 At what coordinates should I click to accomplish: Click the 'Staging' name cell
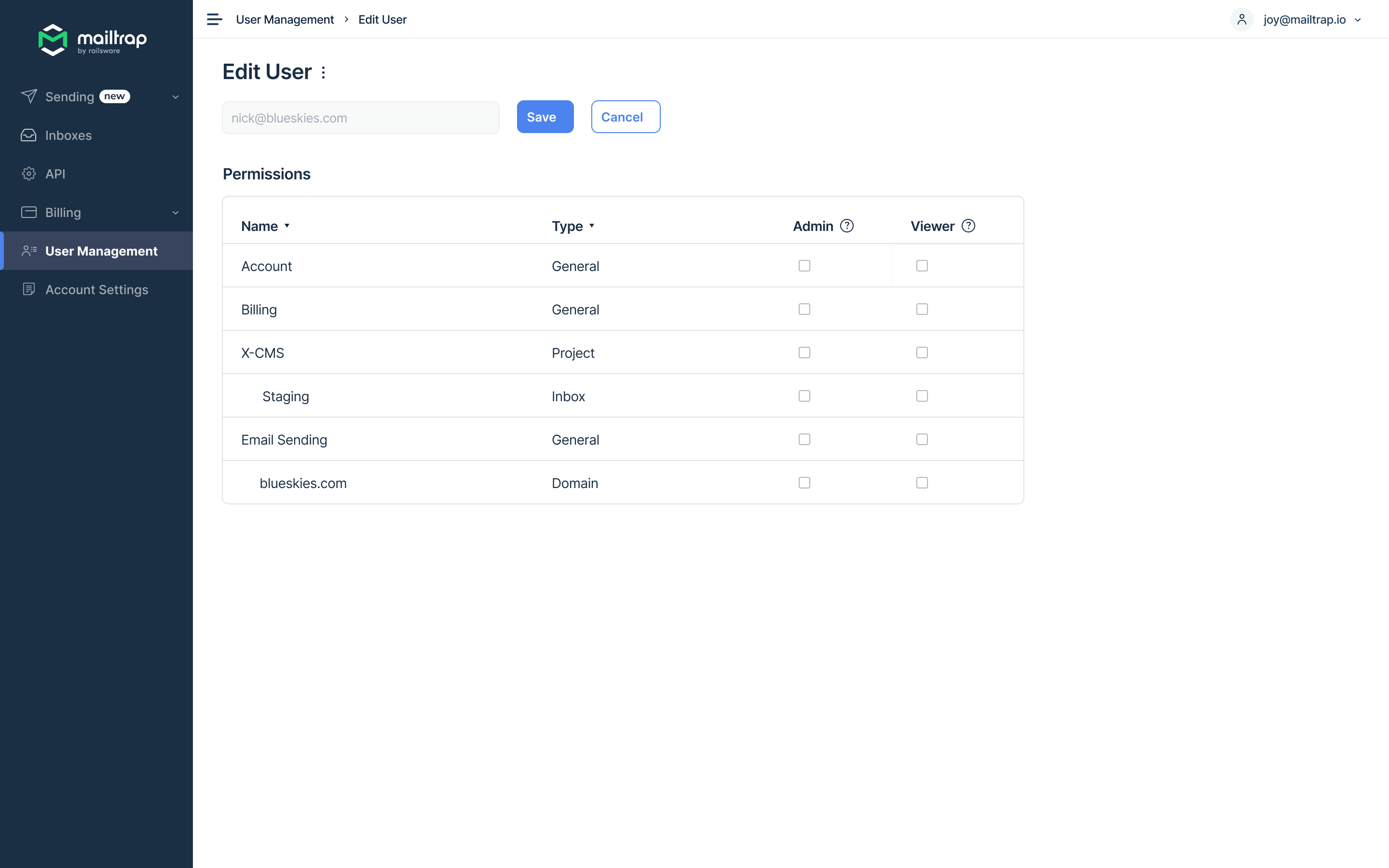(x=285, y=397)
